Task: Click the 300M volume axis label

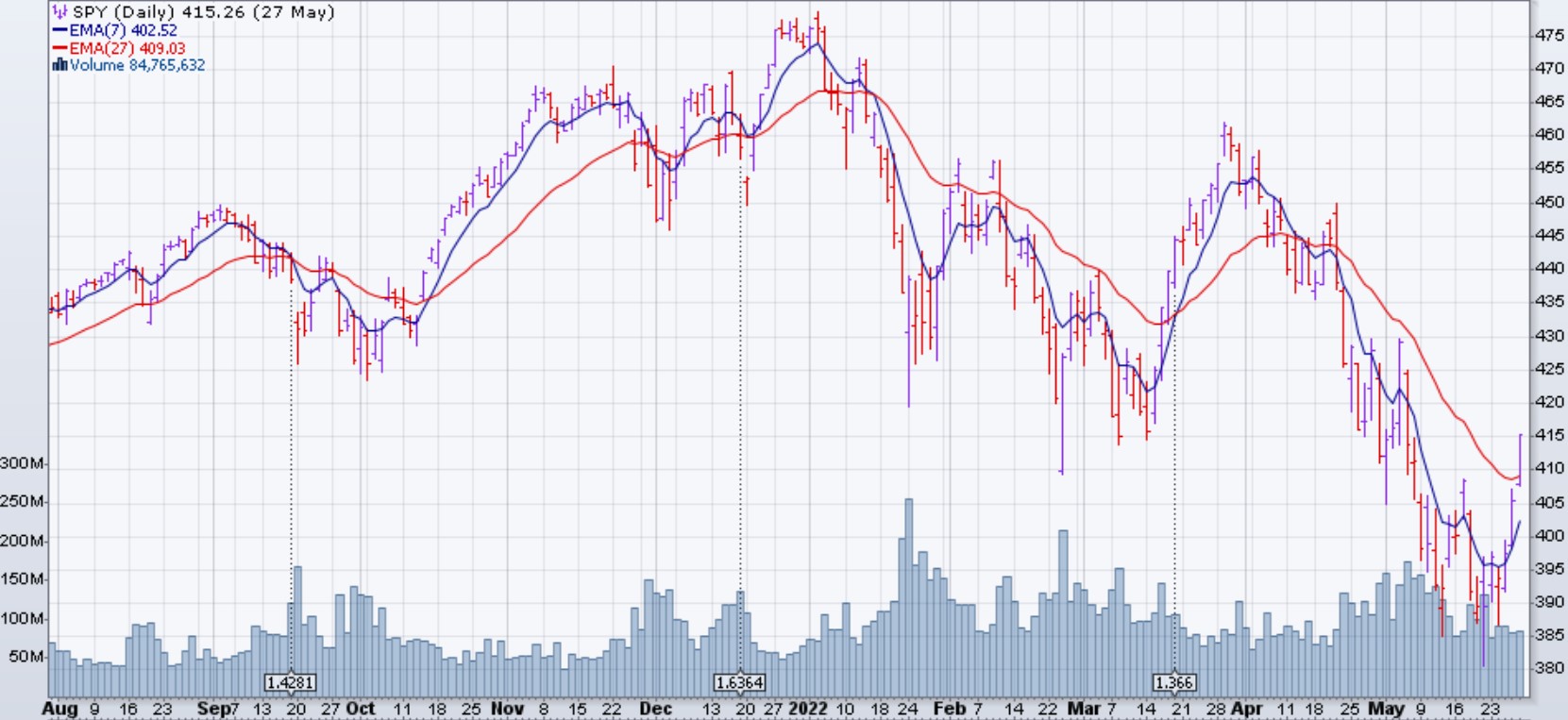Action: (x=23, y=463)
